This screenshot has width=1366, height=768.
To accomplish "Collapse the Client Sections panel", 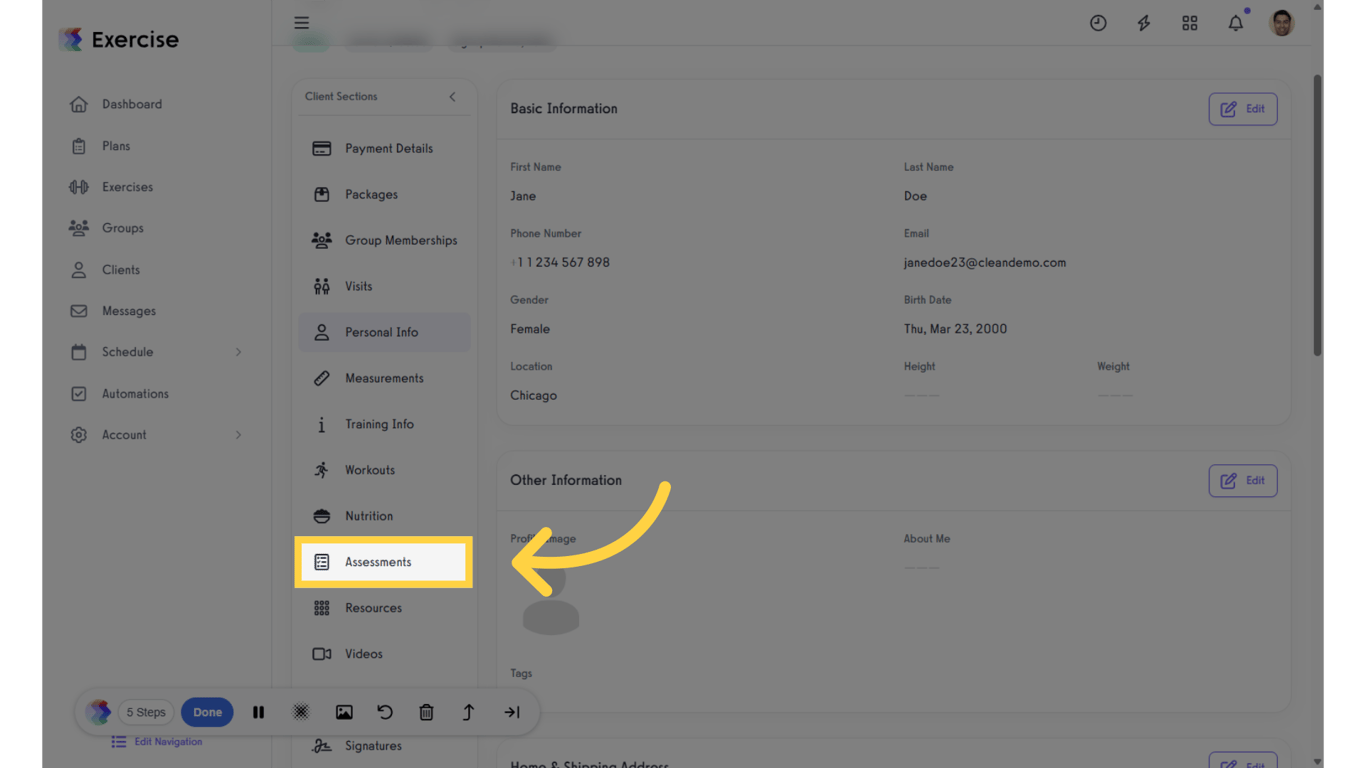I will [451, 96].
